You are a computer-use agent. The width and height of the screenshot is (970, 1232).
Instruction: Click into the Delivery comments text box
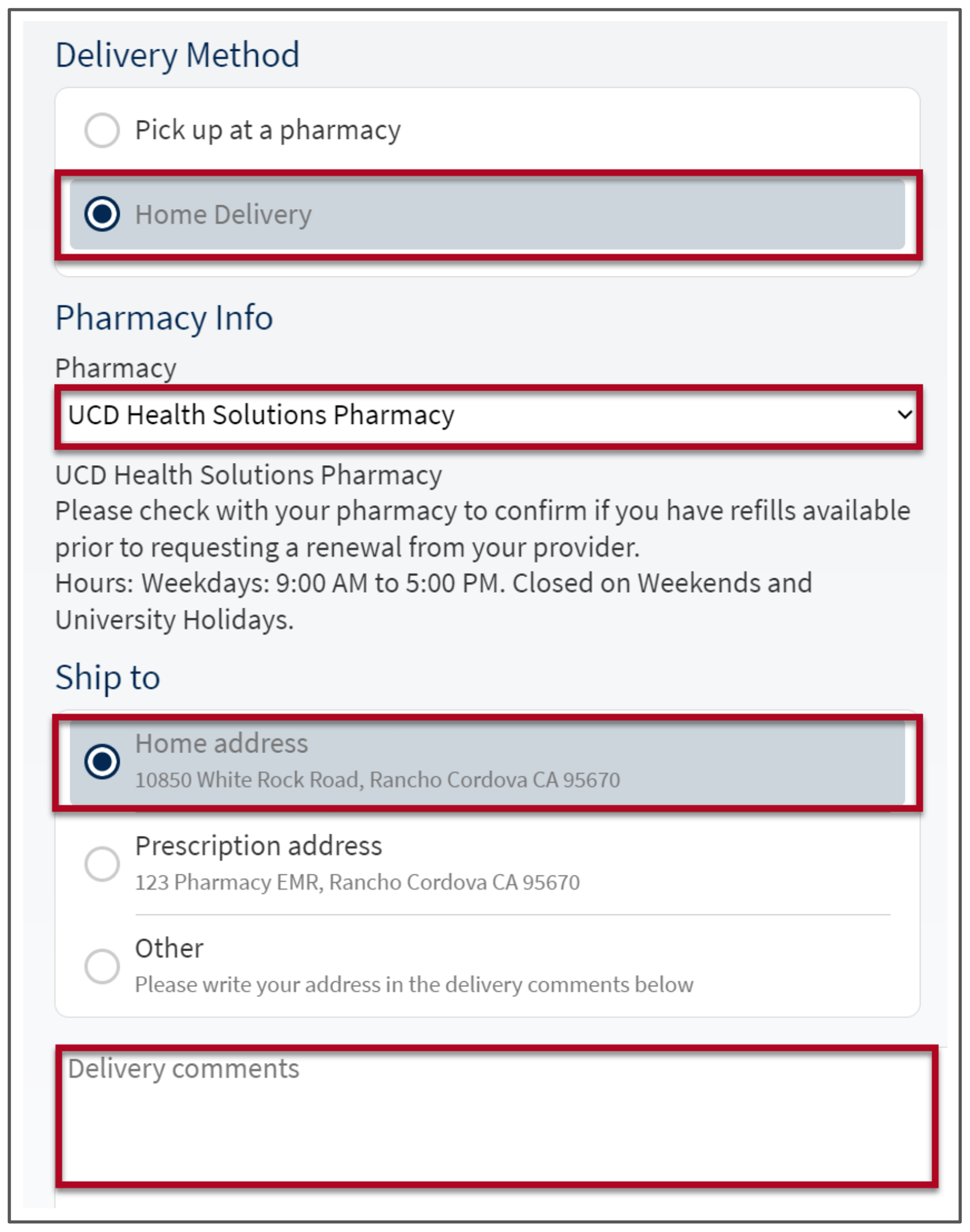[x=495, y=1119]
